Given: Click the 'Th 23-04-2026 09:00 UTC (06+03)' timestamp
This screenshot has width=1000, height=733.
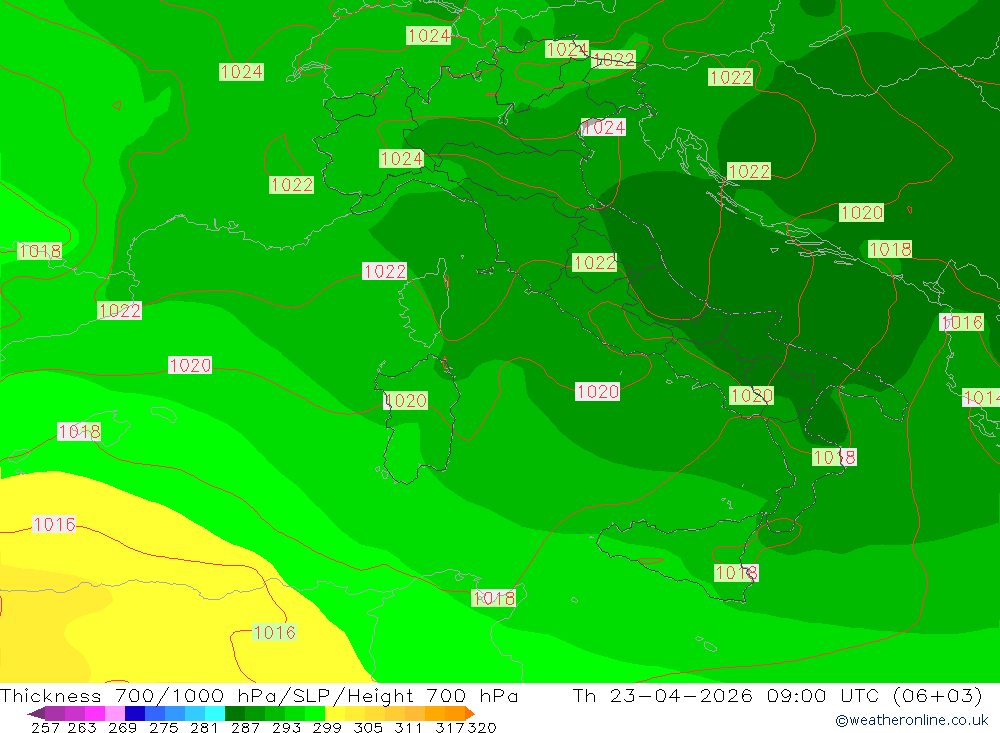Looking at the screenshot, I should coord(777,695).
